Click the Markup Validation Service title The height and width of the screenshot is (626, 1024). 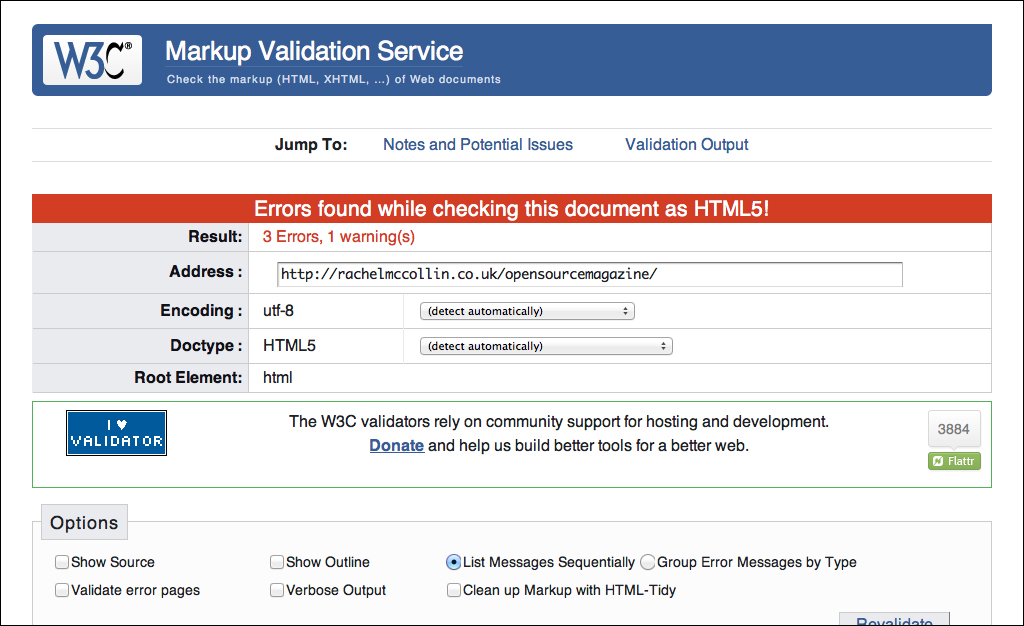314,51
